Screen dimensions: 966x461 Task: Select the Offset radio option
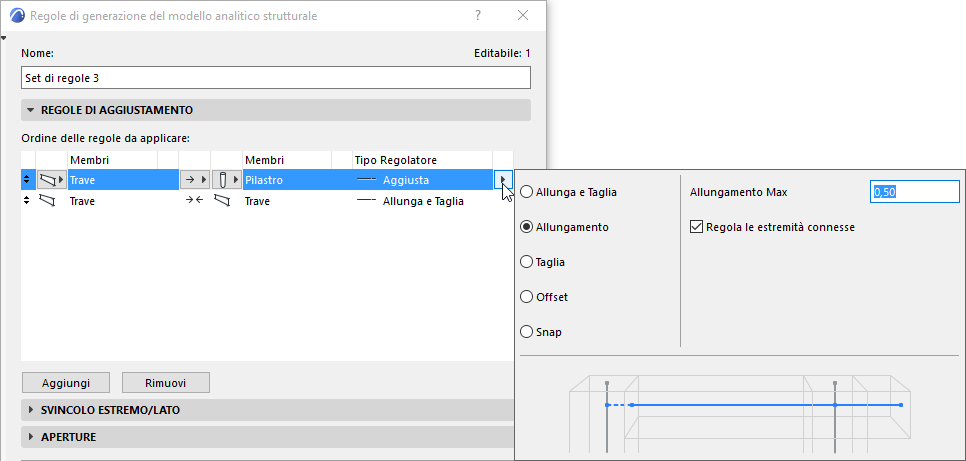pyautogui.click(x=526, y=297)
